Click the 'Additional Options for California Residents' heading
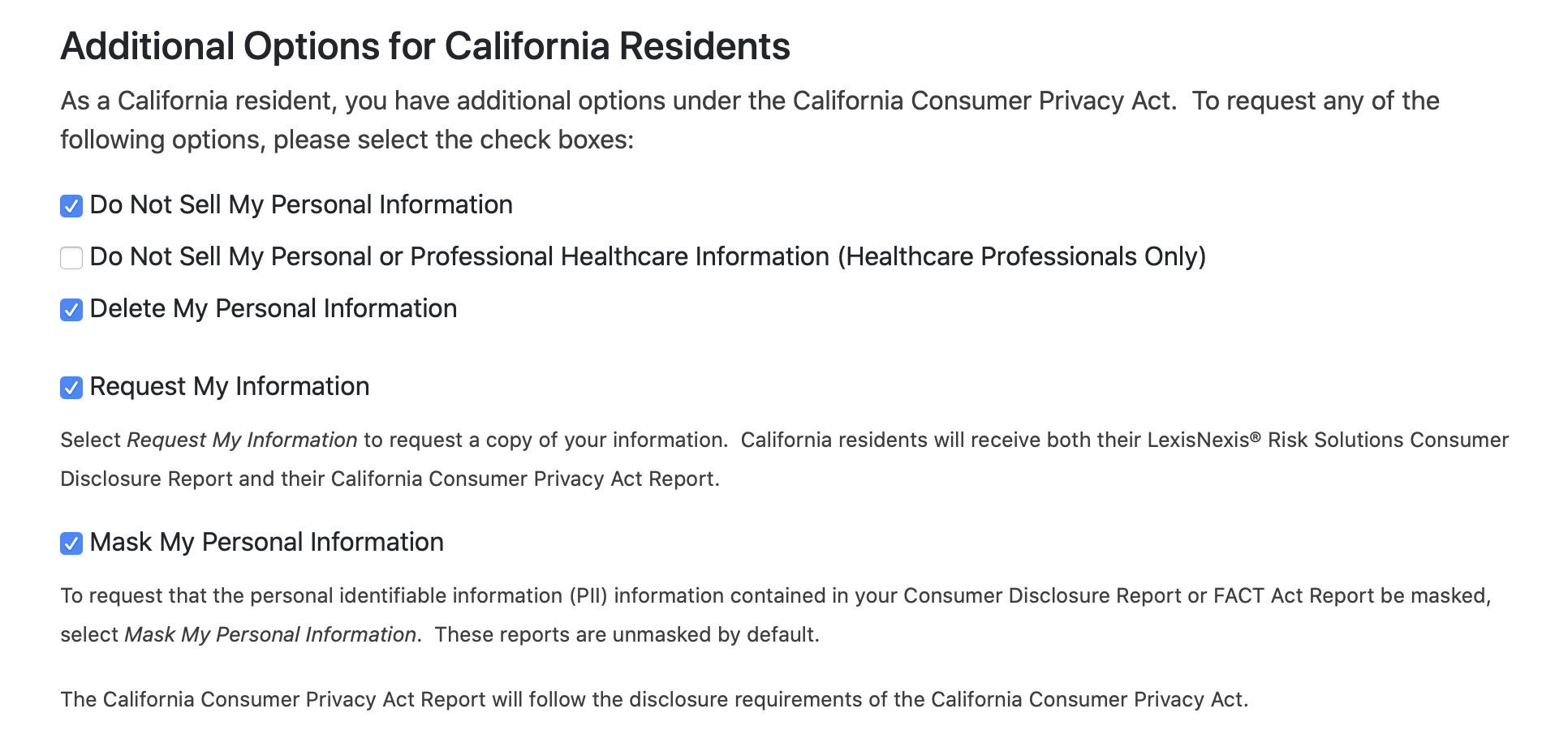 coord(424,45)
